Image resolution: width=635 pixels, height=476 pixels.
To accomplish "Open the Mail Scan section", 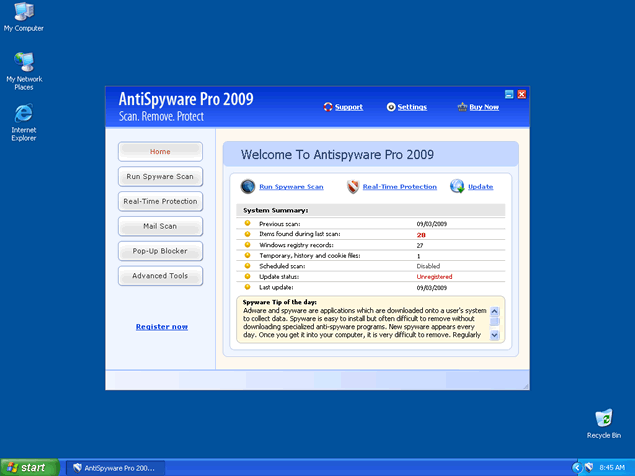I will click(x=160, y=226).
